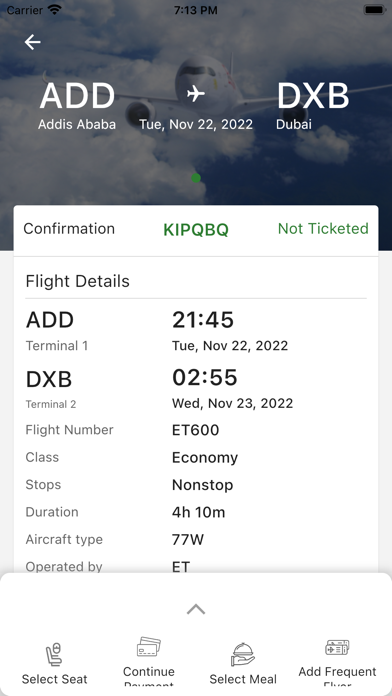The image size is (392, 696).
Task: Select the green page indicator dot
Action: pyautogui.click(x=196, y=178)
